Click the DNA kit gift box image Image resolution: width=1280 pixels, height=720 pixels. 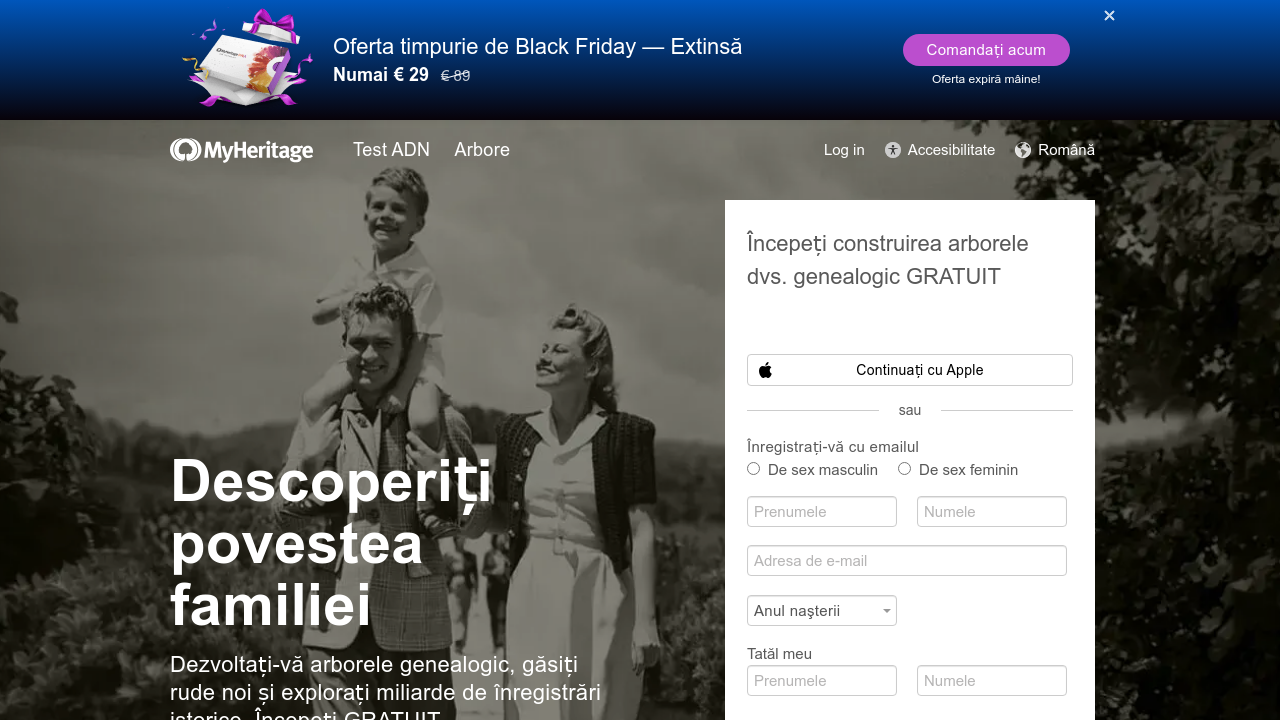click(248, 57)
